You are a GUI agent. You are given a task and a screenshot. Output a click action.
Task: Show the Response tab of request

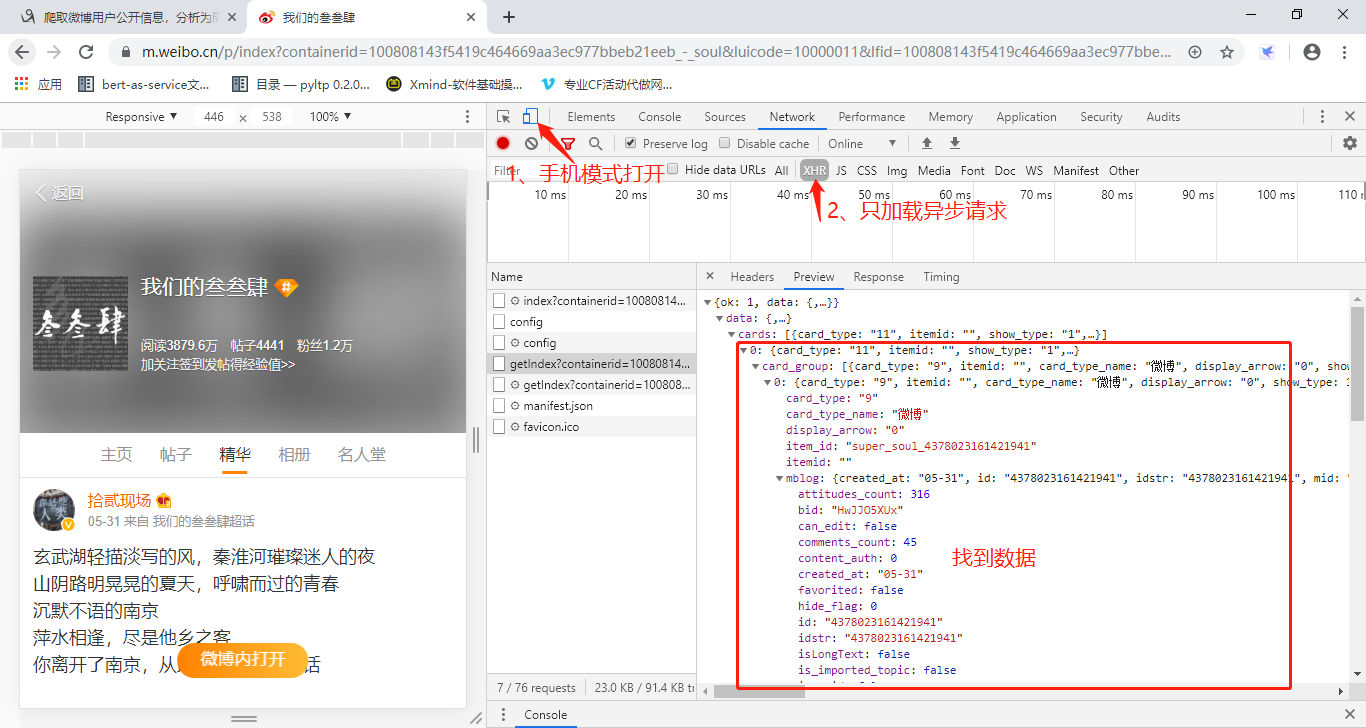879,277
